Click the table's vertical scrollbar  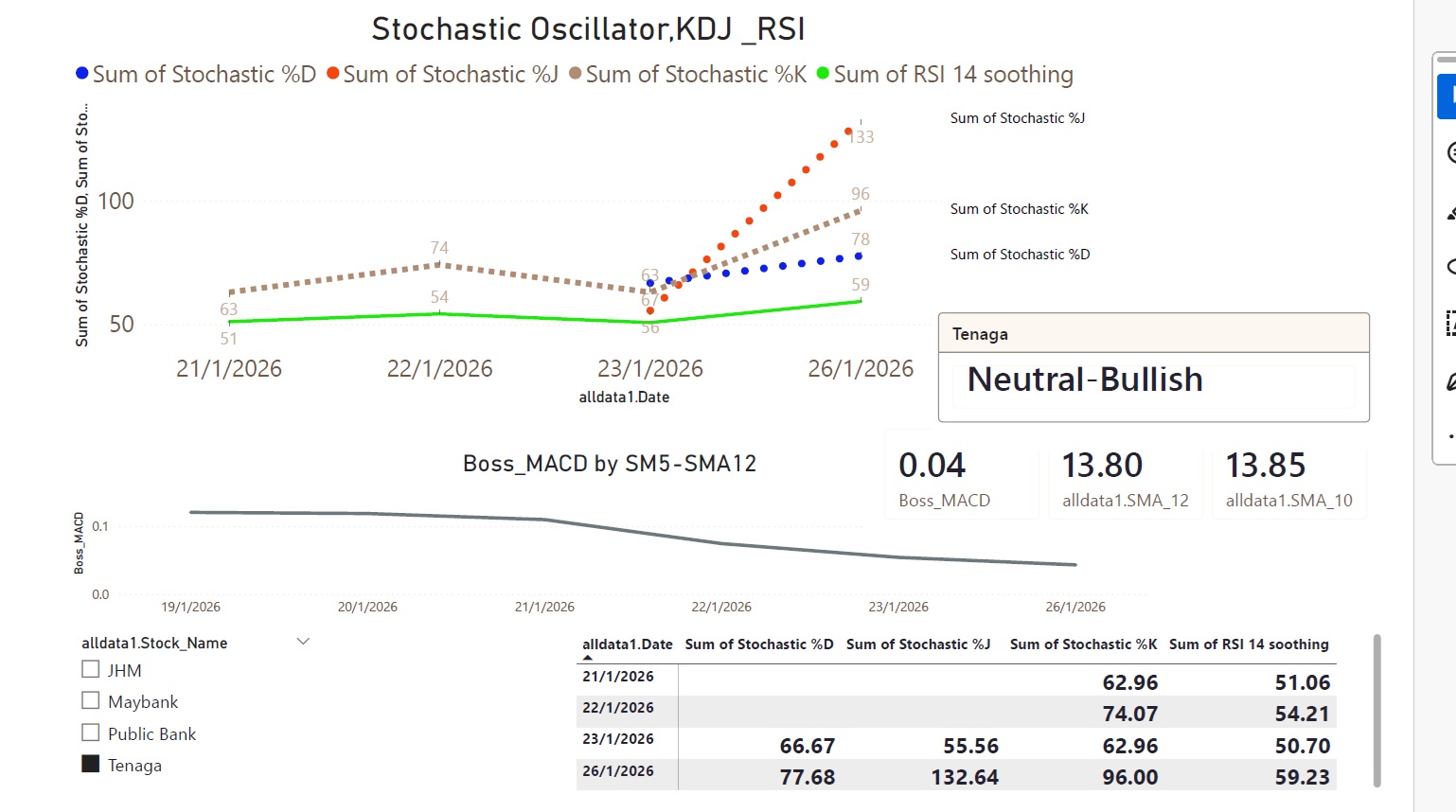click(1376, 710)
